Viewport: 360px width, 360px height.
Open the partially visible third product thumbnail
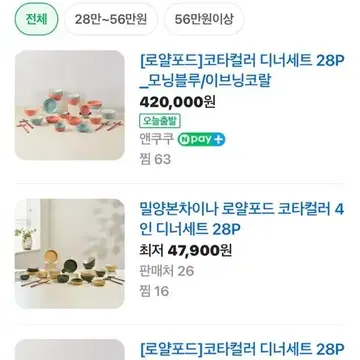[70, 350]
